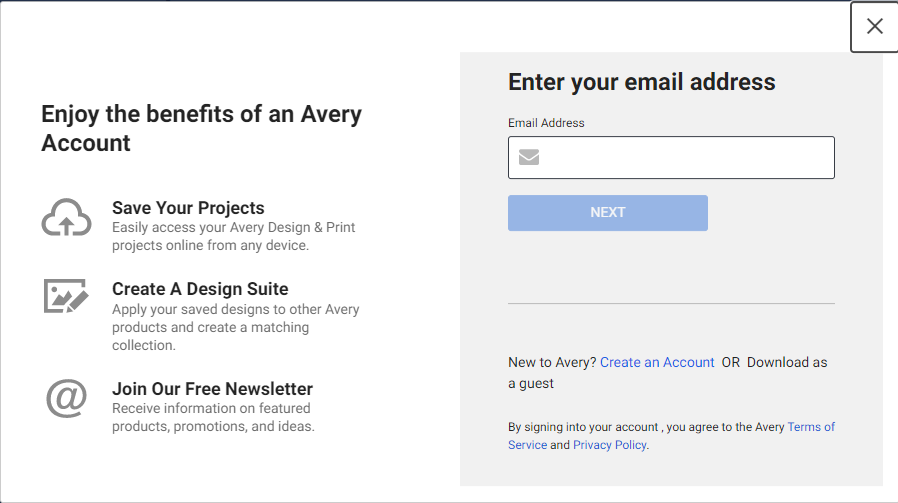Click the Save Your Projects description text
Viewport: 898px width, 503px height.
pyautogui.click(x=234, y=236)
